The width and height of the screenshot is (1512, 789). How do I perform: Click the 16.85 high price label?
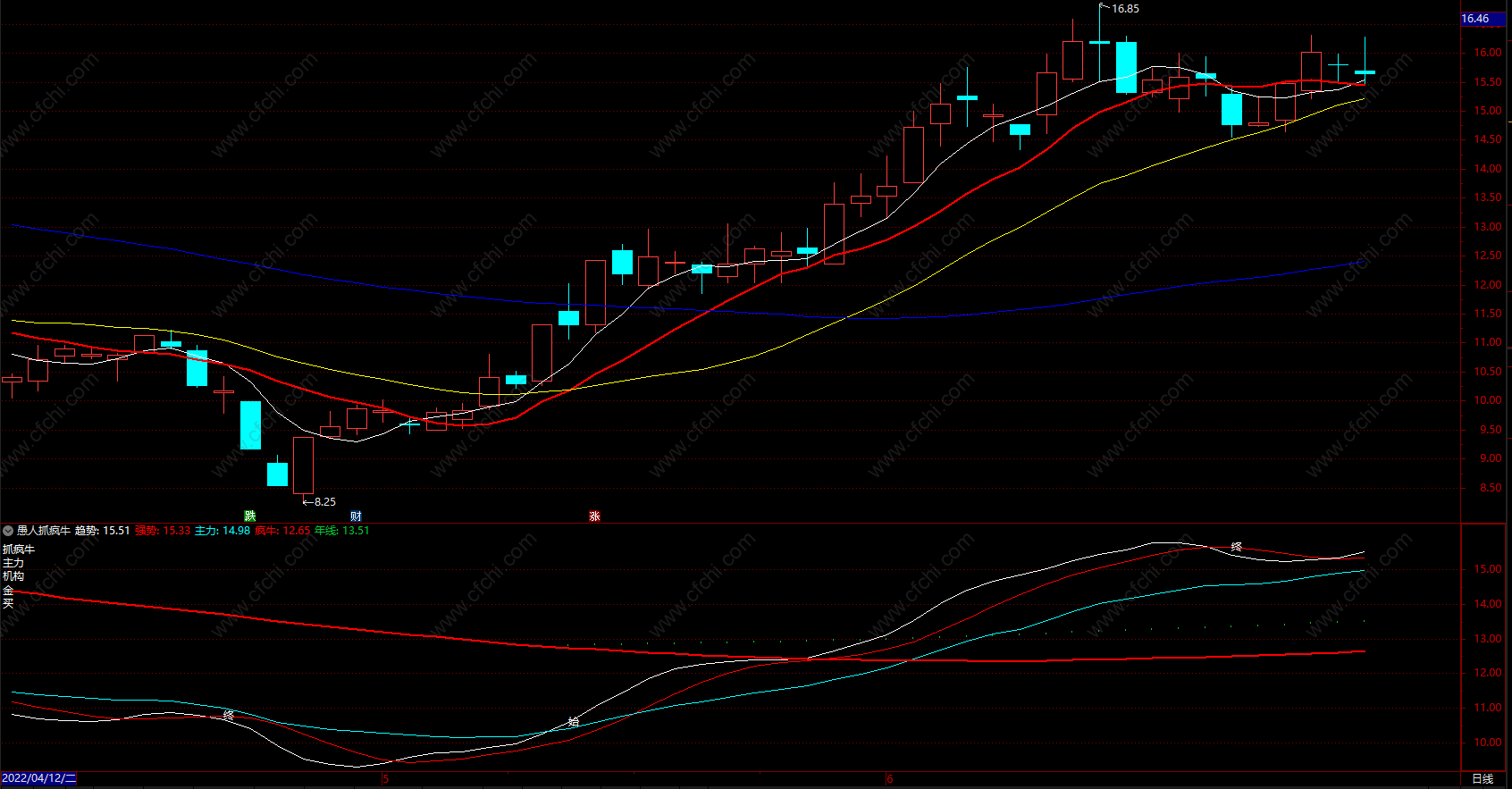(1125, 9)
